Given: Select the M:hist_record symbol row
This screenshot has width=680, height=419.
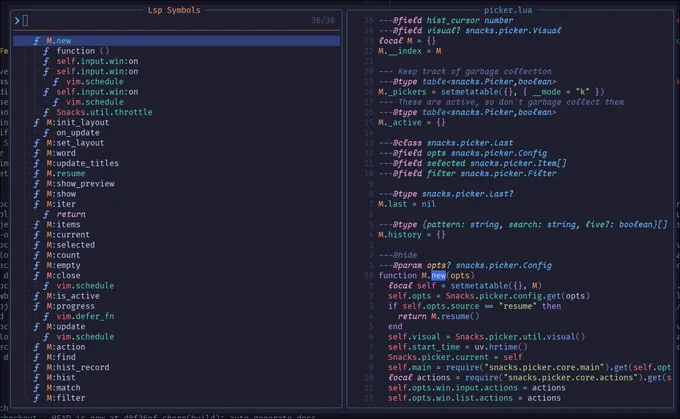Looking at the screenshot, I should pos(177,367).
